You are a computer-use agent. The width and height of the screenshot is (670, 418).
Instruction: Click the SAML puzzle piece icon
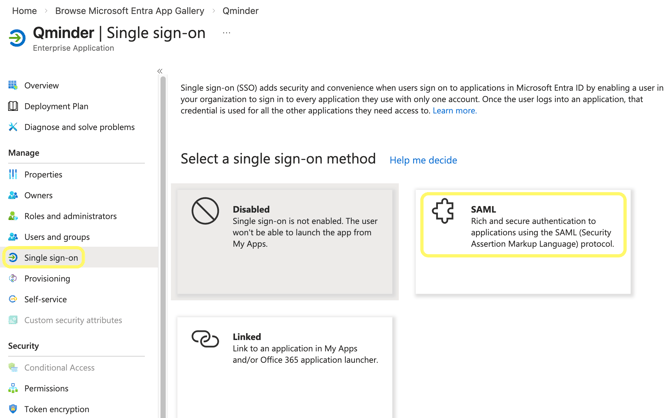click(x=443, y=210)
